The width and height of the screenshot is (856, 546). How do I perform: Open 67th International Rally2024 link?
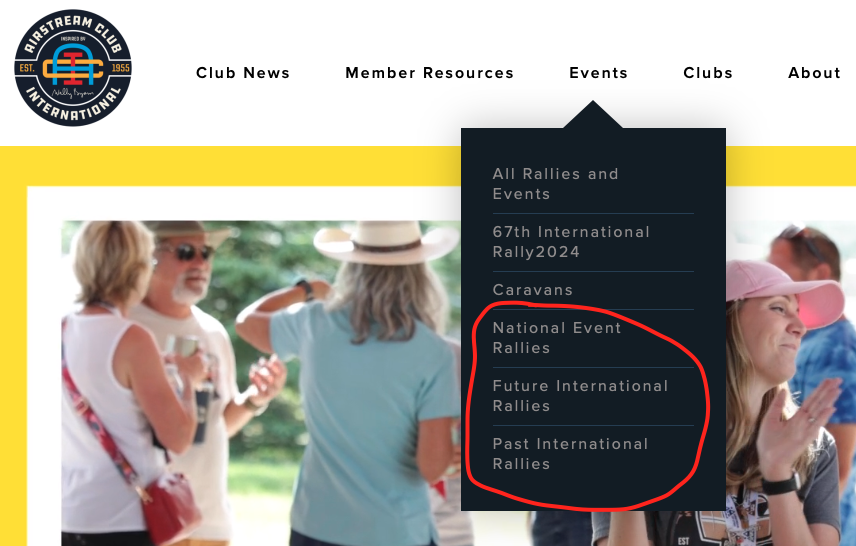point(571,242)
